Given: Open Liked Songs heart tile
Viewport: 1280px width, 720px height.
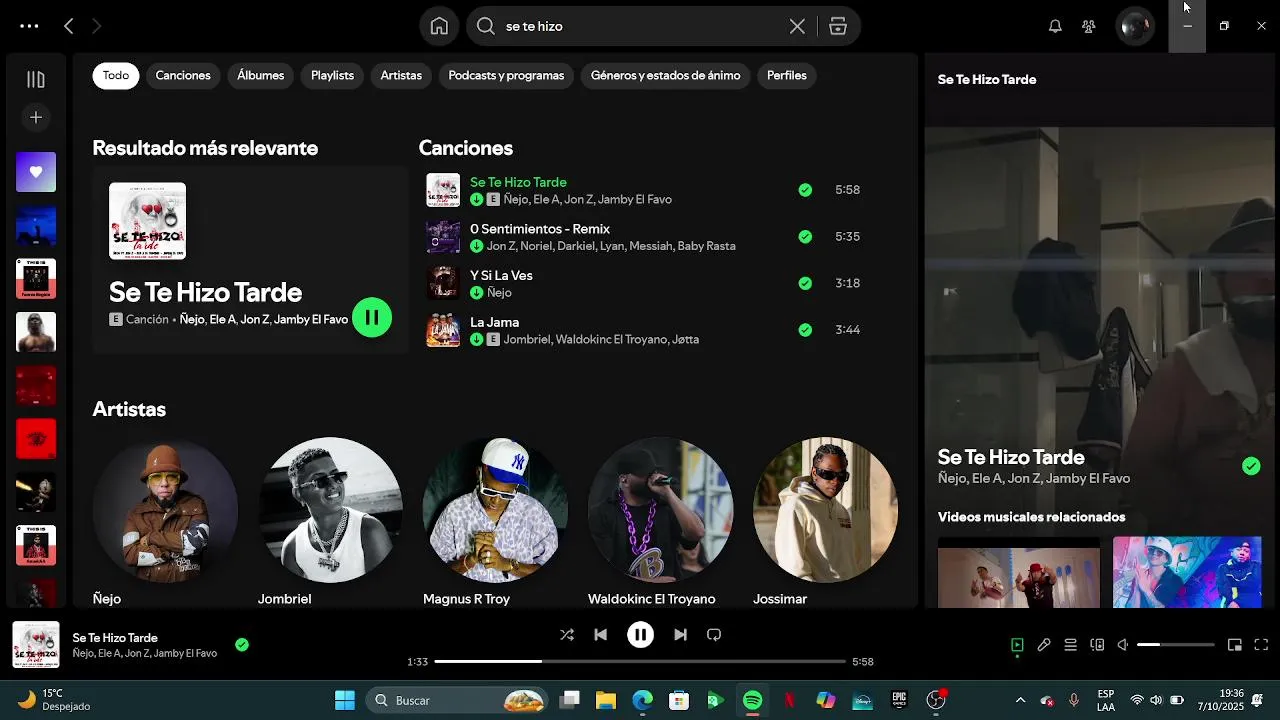Looking at the screenshot, I should tap(36, 172).
